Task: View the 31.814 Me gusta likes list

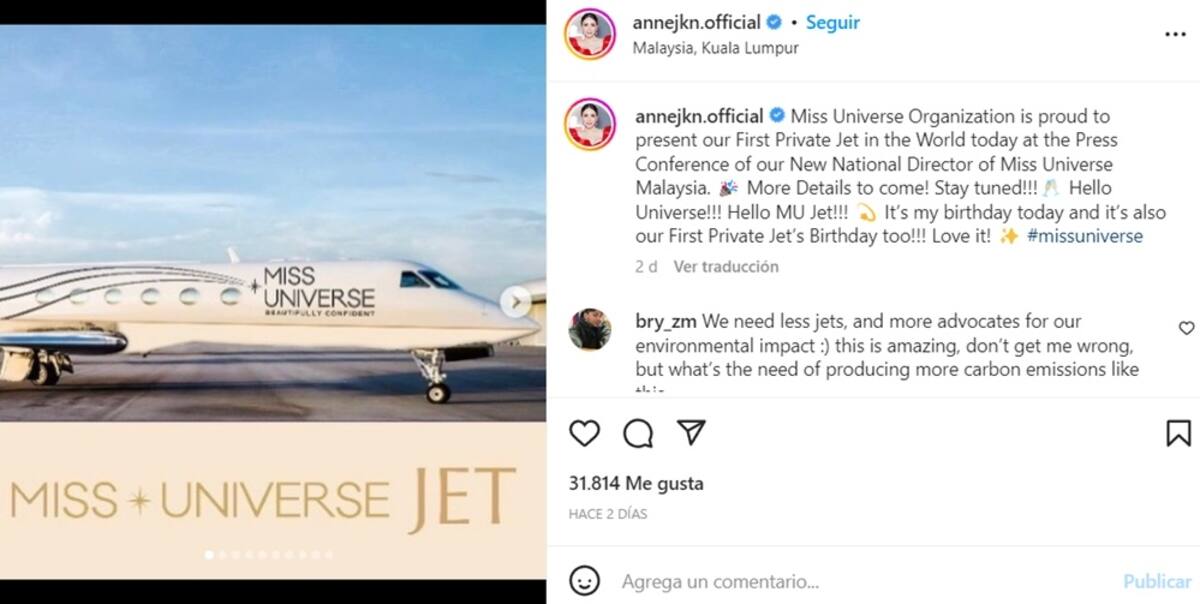Action: pyautogui.click(x=636, y=483)
